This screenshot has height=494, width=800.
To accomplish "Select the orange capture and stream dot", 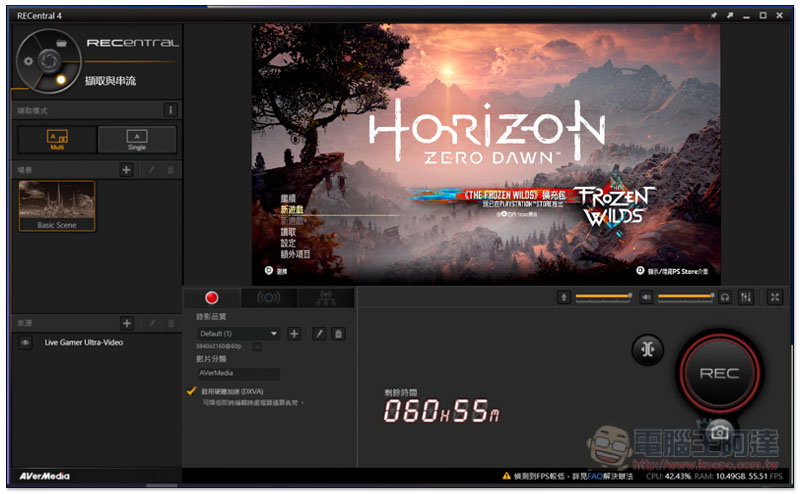I will (61, 80).
